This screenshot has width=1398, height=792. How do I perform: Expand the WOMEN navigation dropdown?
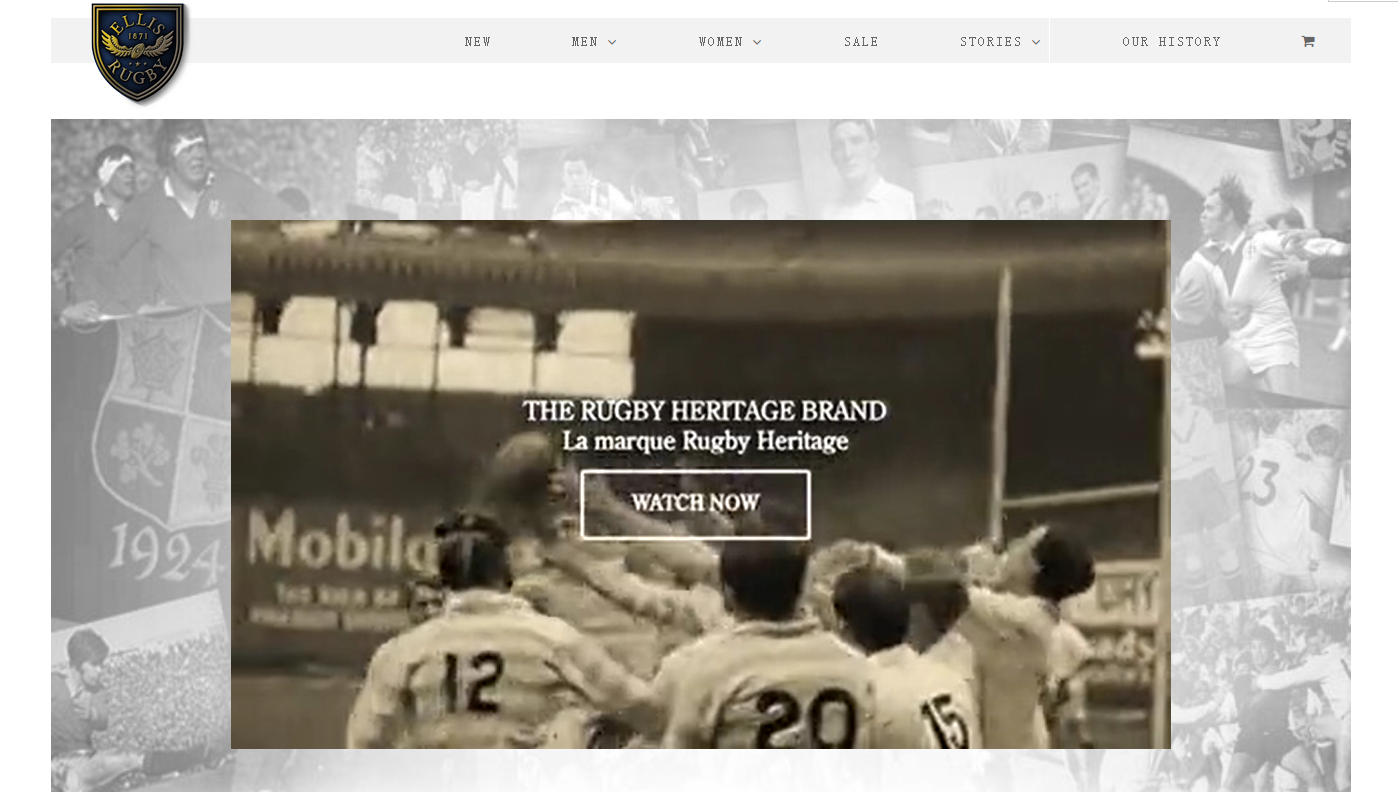(x=721, y=41)
